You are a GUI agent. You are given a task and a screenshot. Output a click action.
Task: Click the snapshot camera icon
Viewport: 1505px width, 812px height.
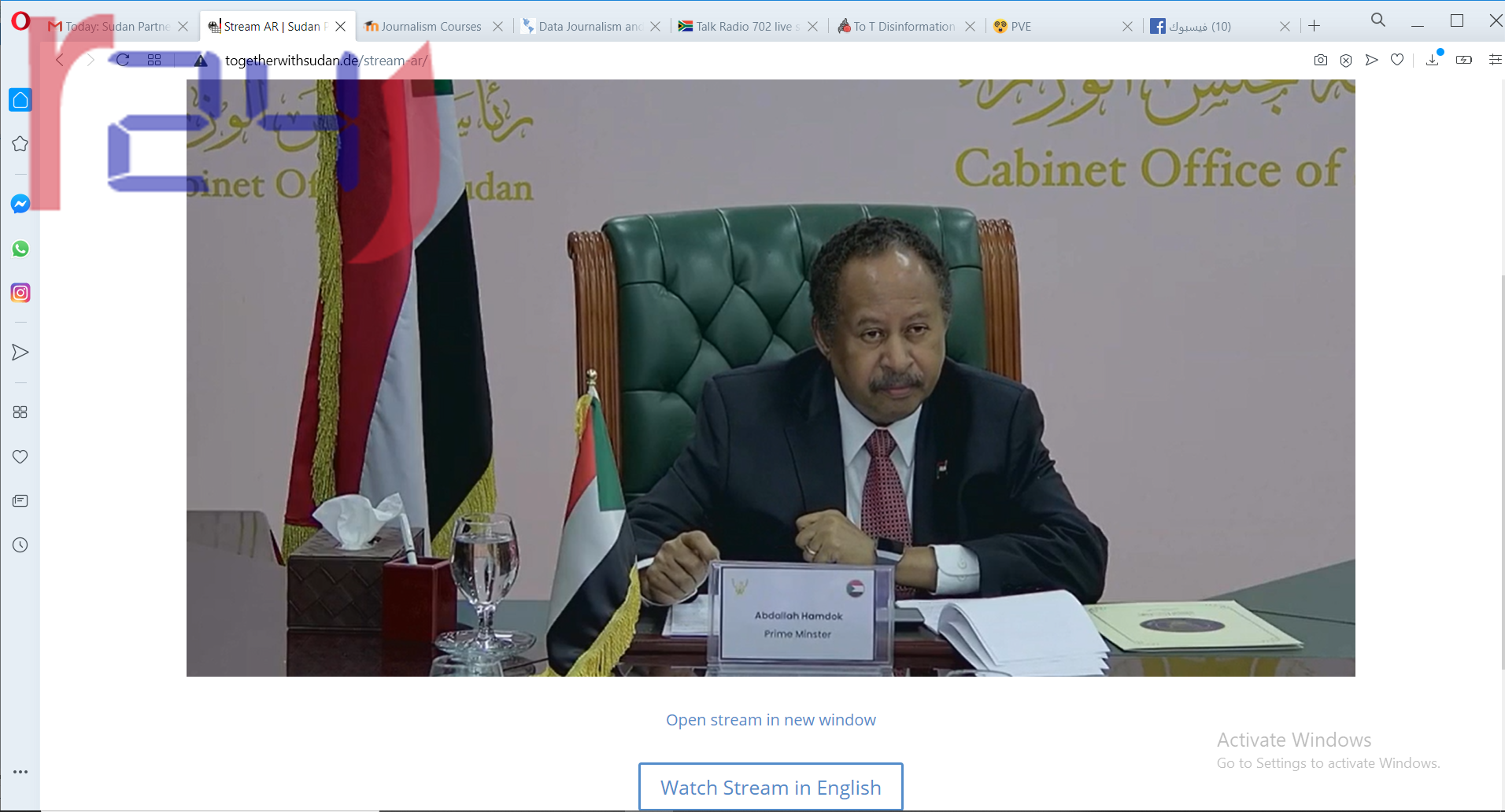click(1321, 61)
